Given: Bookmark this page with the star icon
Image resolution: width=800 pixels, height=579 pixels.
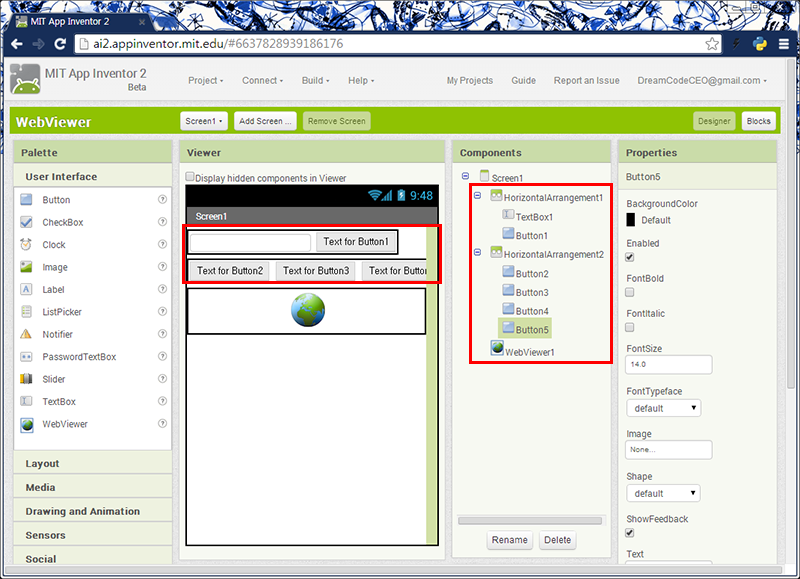Looking at the screenshot, I should pyautogui.click(x=712, y=44).
